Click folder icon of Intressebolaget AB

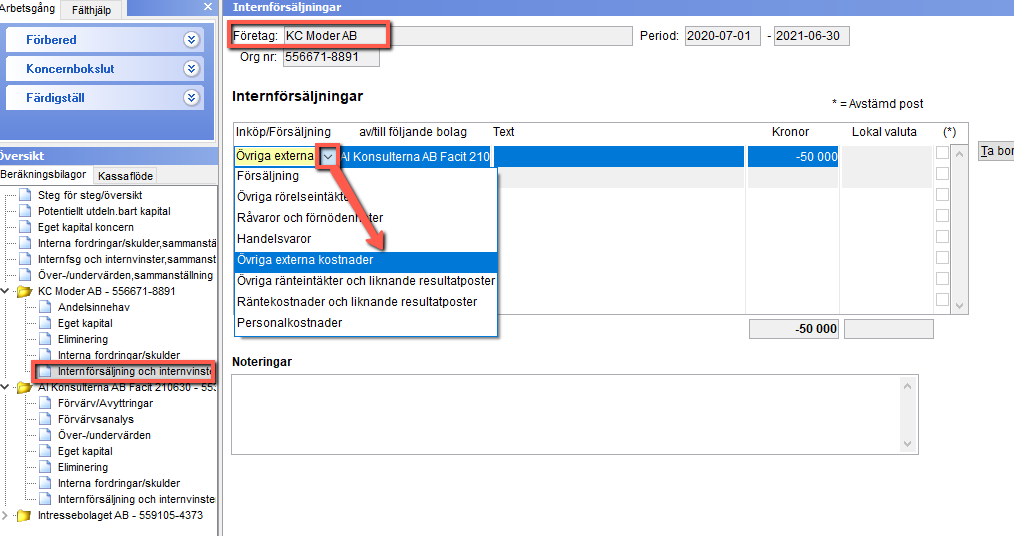coord(25,515)
